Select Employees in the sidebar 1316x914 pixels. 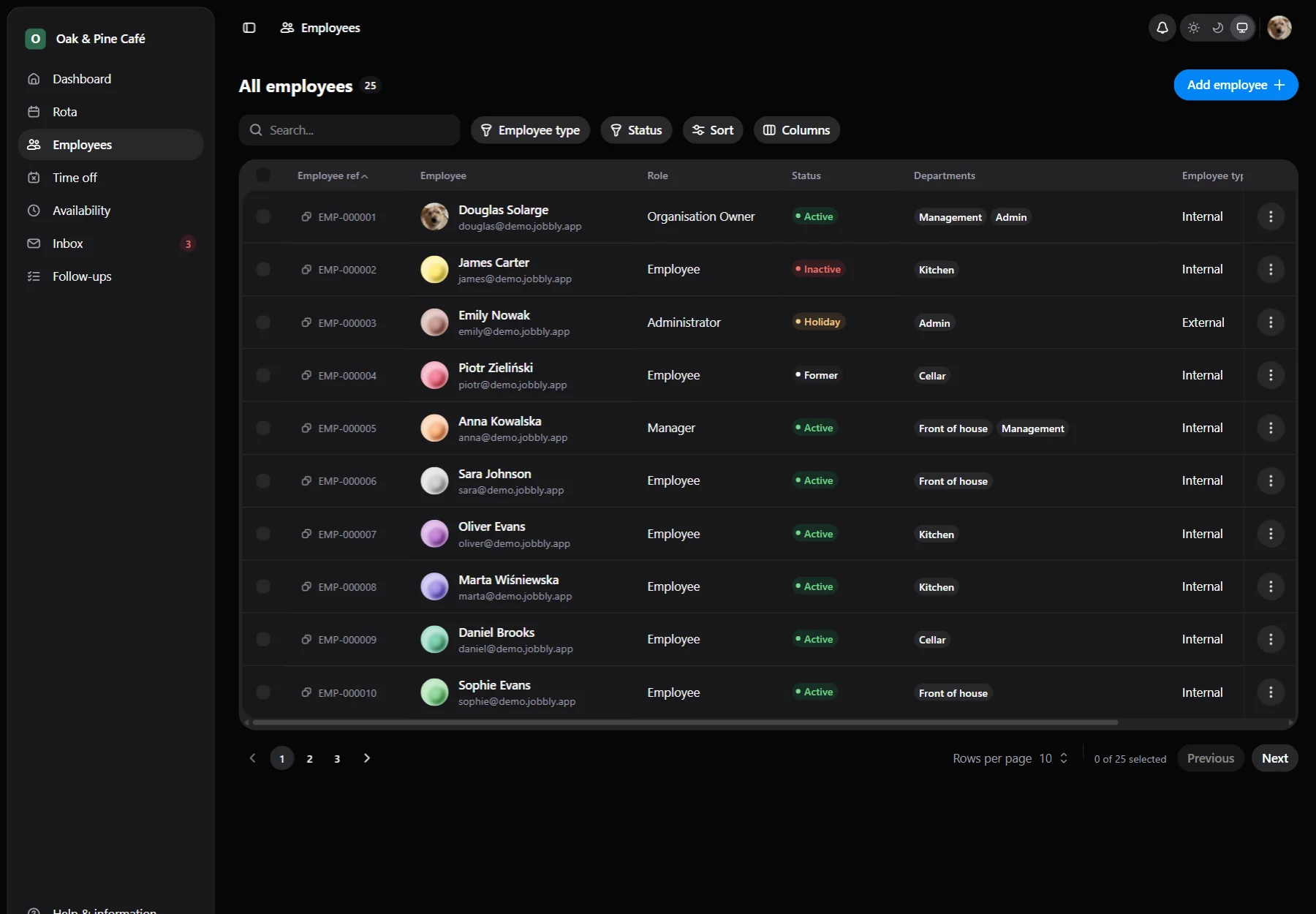click(x=110, y=145)
